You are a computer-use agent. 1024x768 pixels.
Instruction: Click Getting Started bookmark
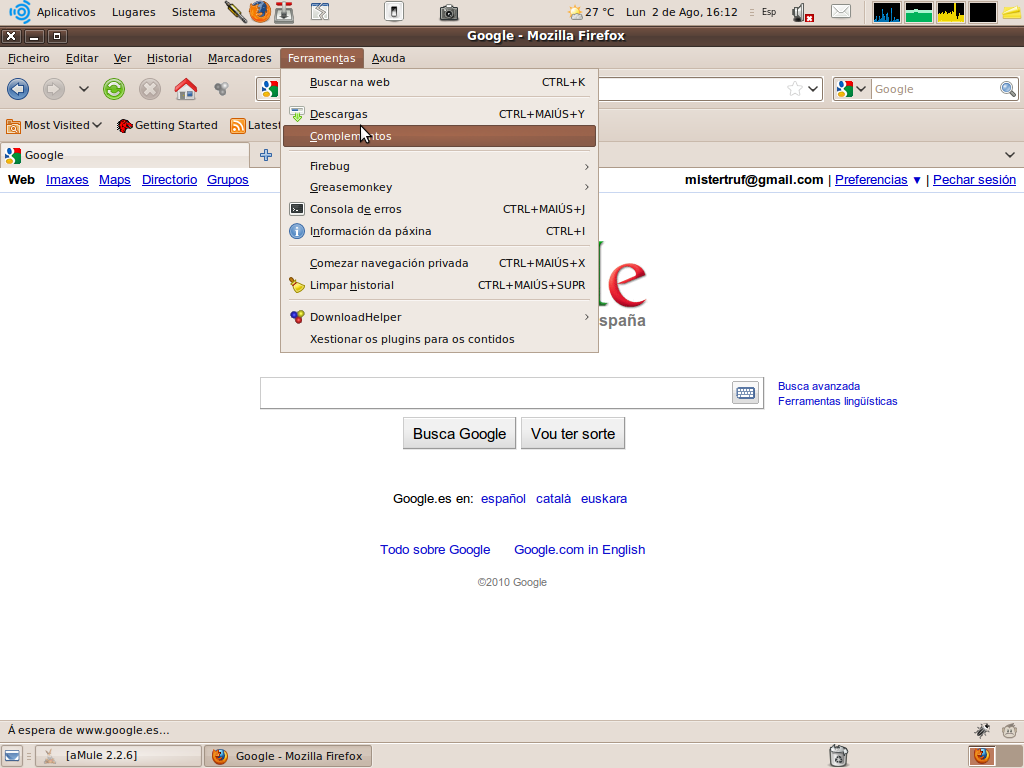[167, 125]
